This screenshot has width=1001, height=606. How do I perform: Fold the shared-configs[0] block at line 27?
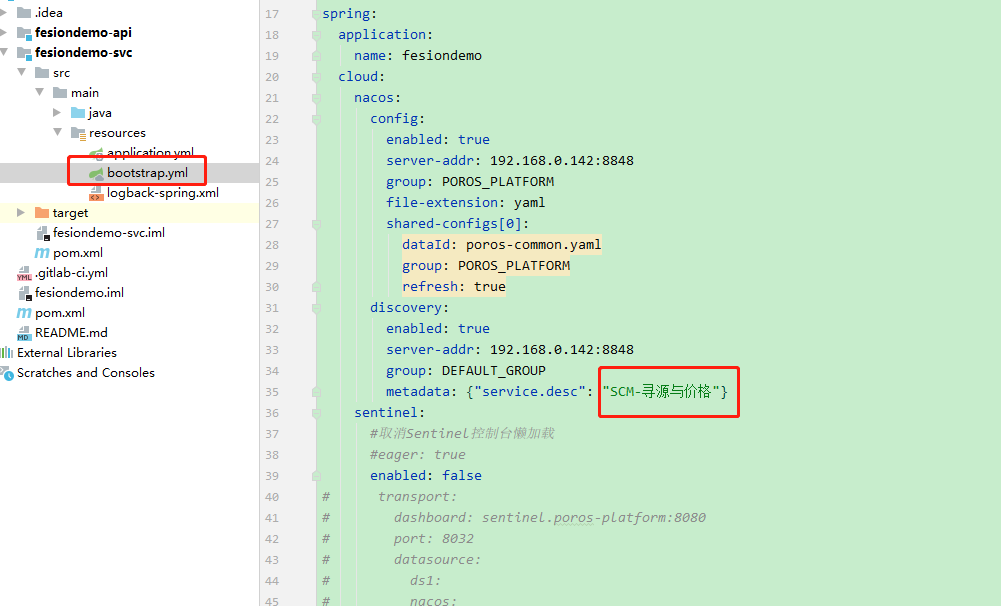pos(316,224)
